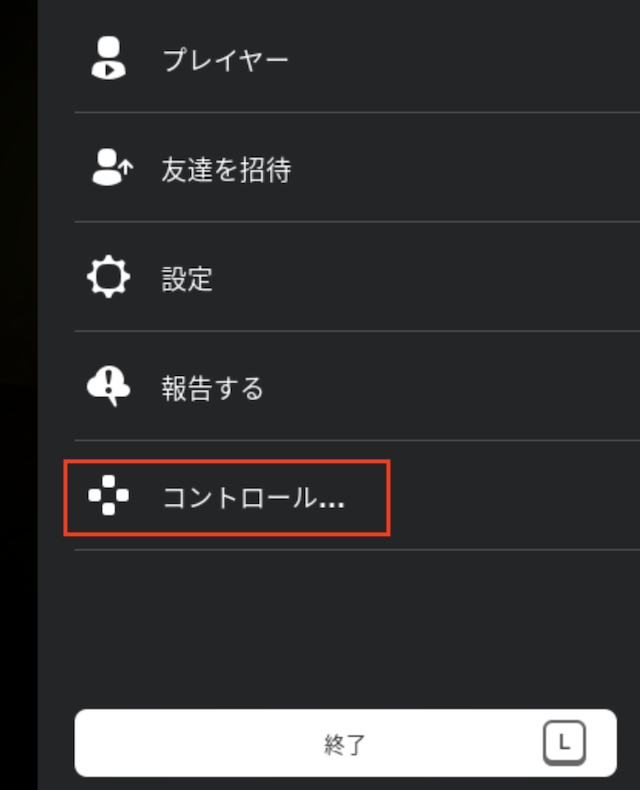Click the 終了 text label
Viewport: 640px width, 790px height.
(345, 744)
